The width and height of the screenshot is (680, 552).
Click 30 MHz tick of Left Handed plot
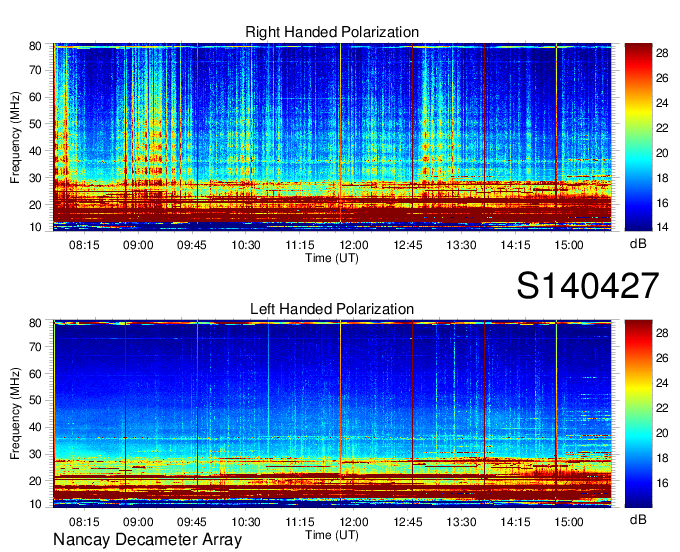coord(35,454)
